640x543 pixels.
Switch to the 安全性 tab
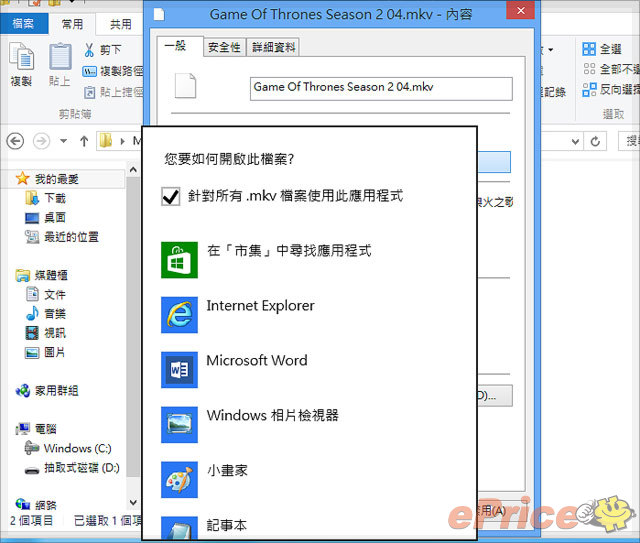click(223, 47)
